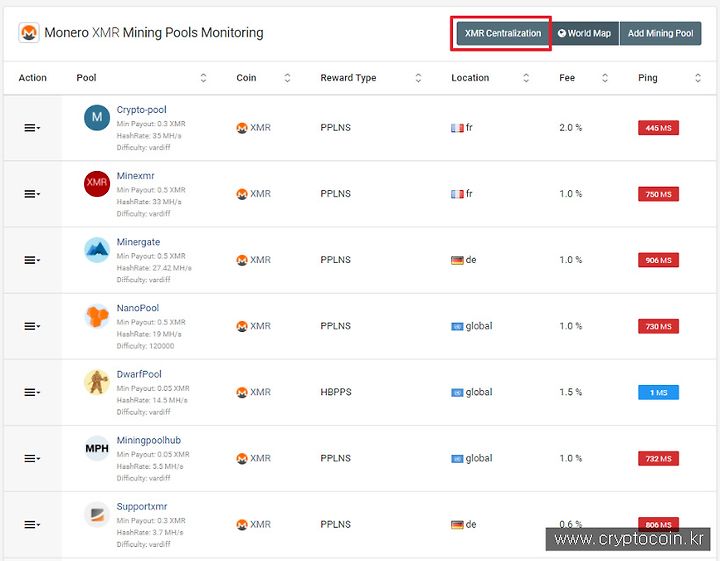
Task: Click the German flag in Minergate row
Action: (457, 260)
